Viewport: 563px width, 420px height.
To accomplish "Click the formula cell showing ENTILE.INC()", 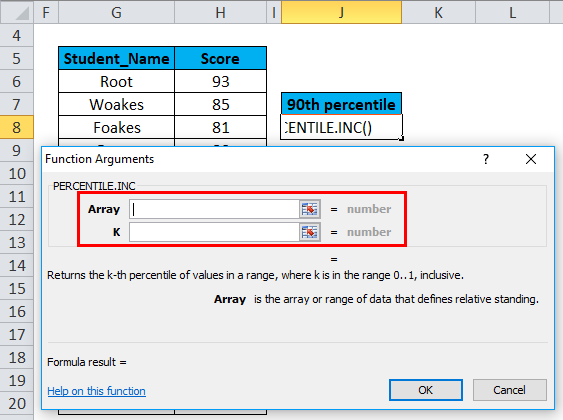I will (x=341, y=127).
